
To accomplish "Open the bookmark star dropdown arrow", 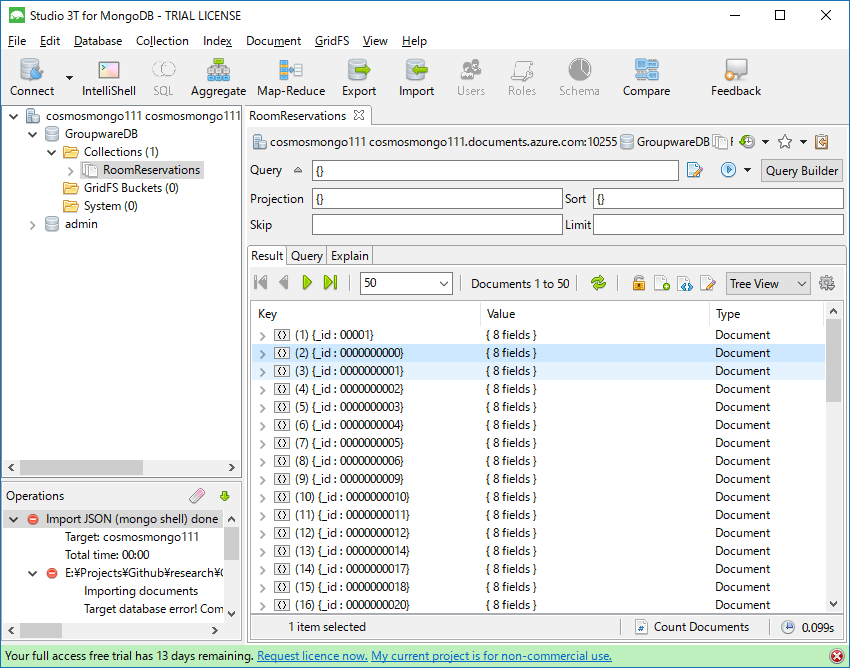I will tap(803, 142).
